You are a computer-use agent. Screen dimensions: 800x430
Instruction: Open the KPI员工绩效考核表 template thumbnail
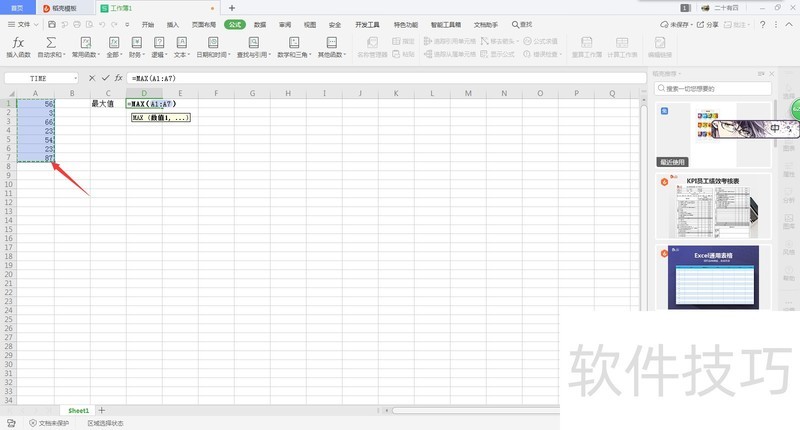coord(713,206)
